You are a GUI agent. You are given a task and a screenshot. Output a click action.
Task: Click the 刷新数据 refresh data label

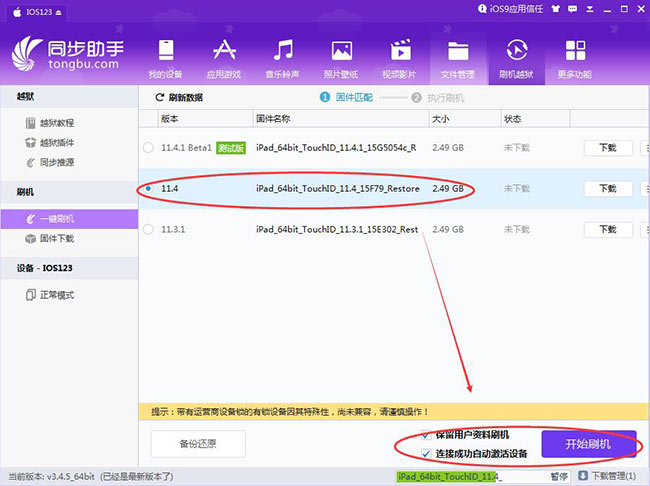tap(186, 97)
